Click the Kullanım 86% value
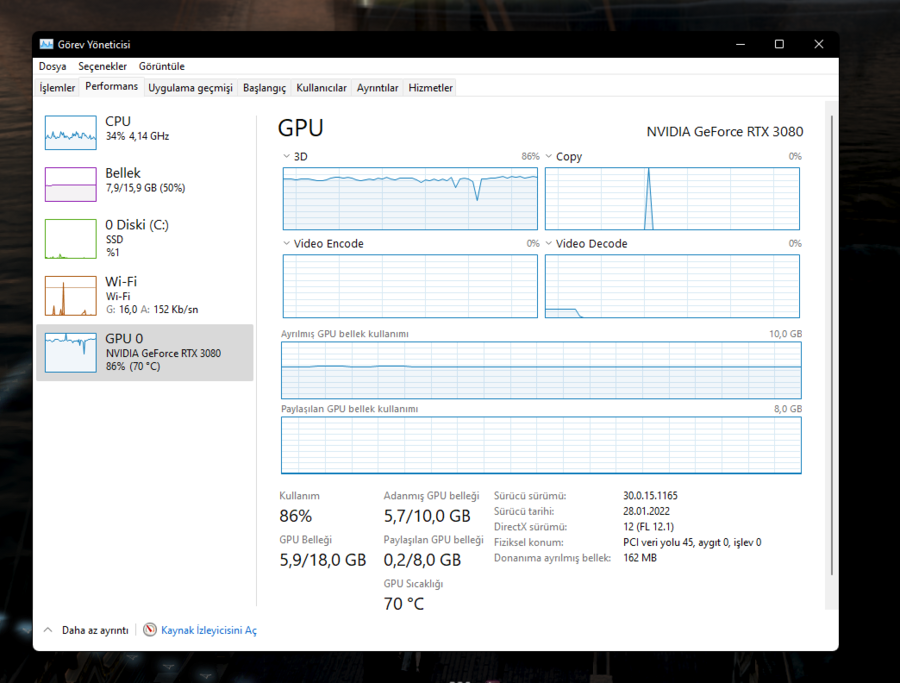This screenshot has height=683, width=900. [296, 516]
